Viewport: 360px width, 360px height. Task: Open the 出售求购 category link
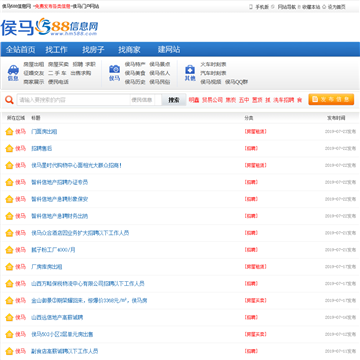[x=81, y=73]
